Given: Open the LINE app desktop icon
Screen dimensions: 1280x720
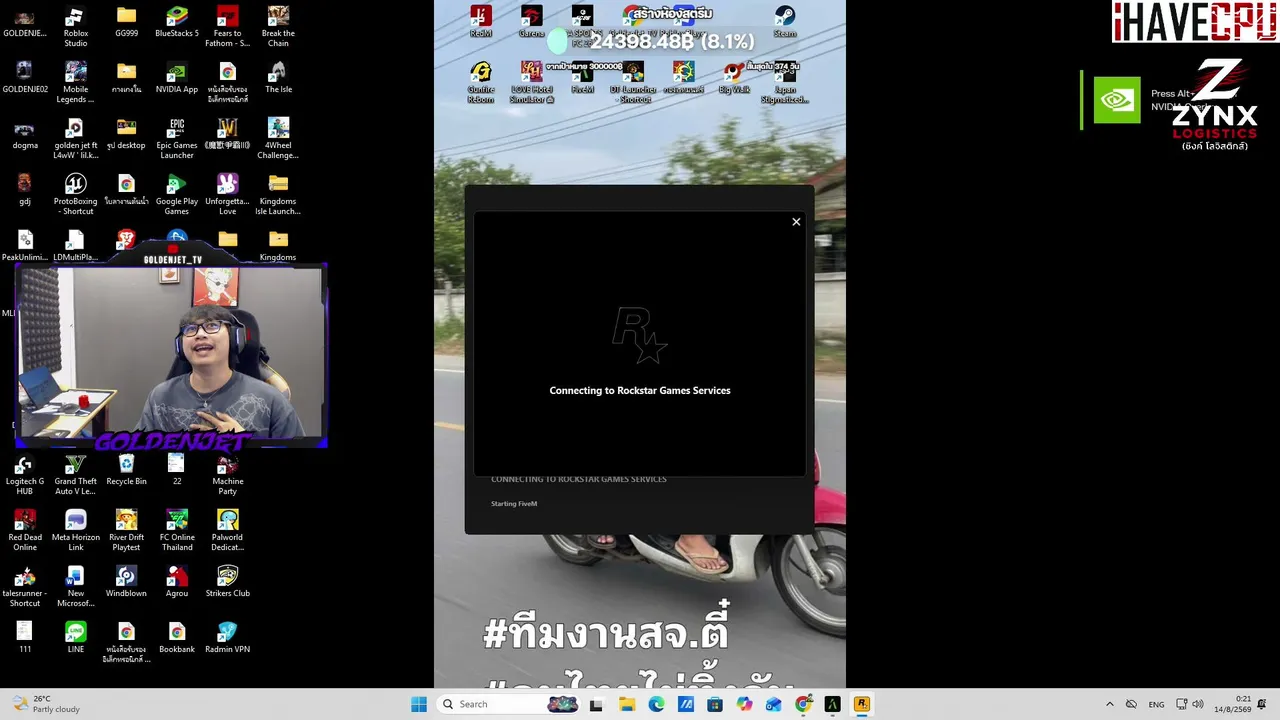Looking at the screenshot, I should pyautogui.click(x=75, y=638).
